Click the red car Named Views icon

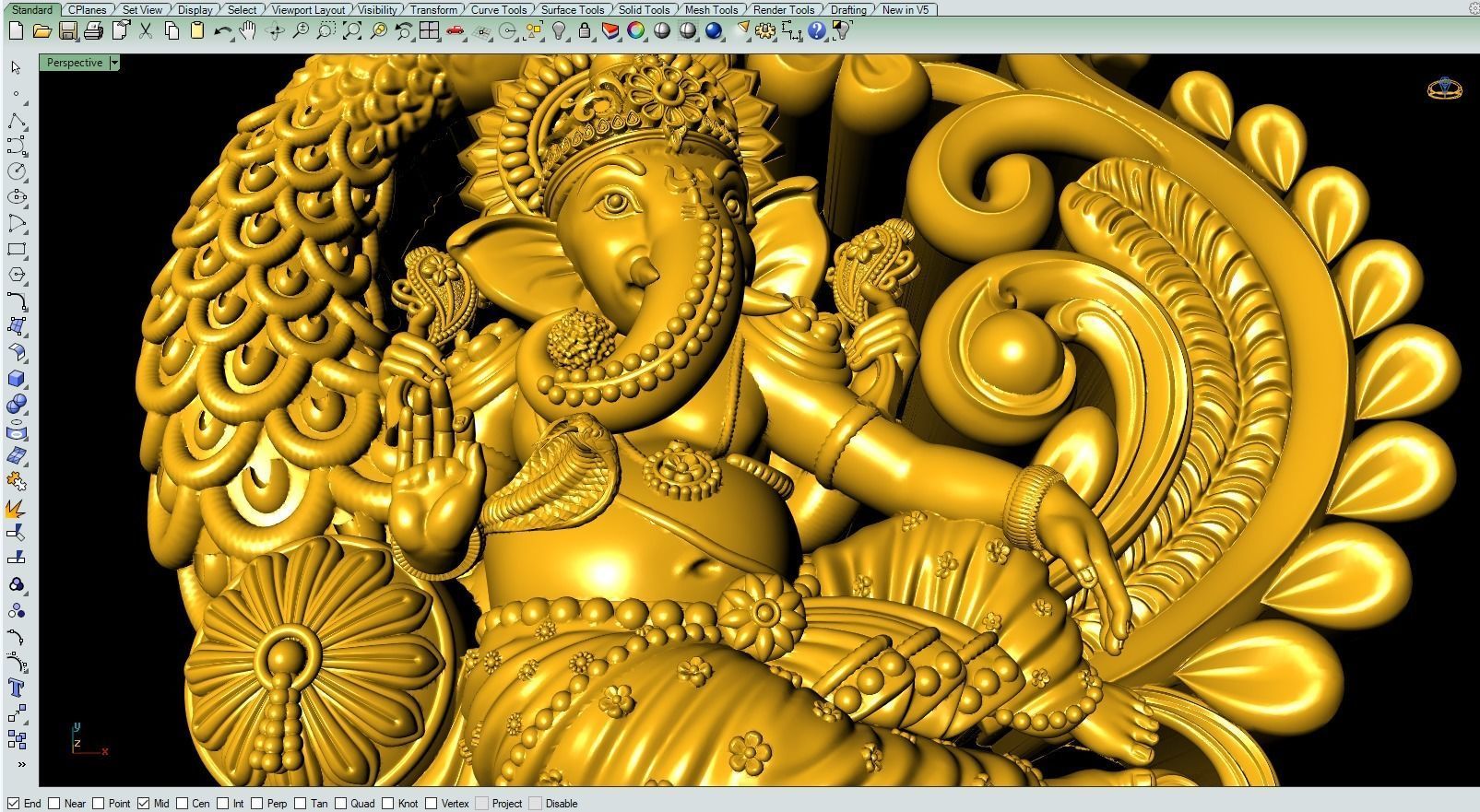click(x=455, y=30)
